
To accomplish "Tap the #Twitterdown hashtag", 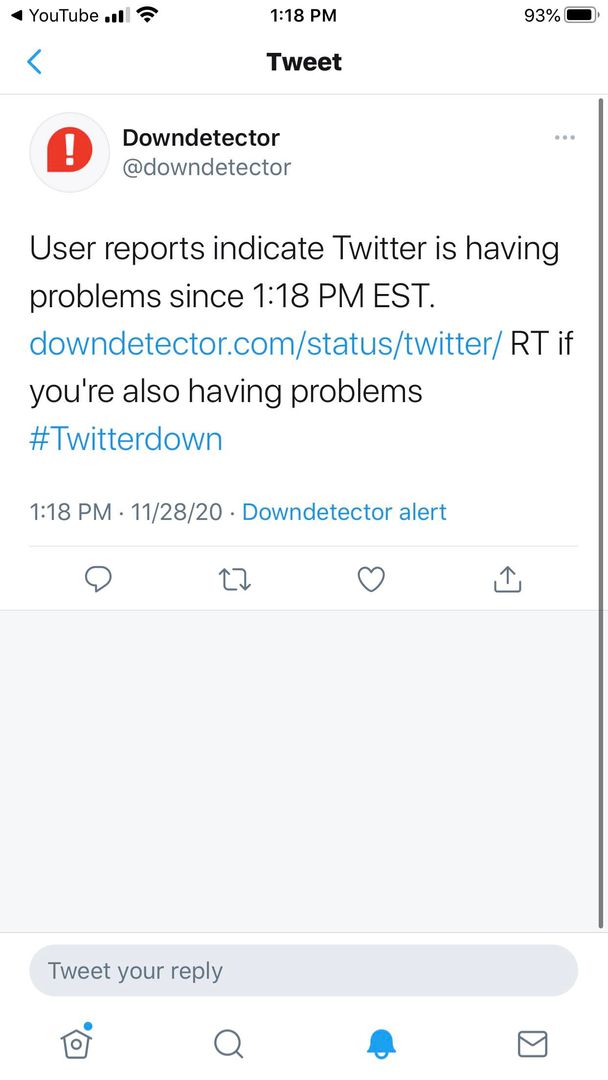I will click(x=126, y=439).
